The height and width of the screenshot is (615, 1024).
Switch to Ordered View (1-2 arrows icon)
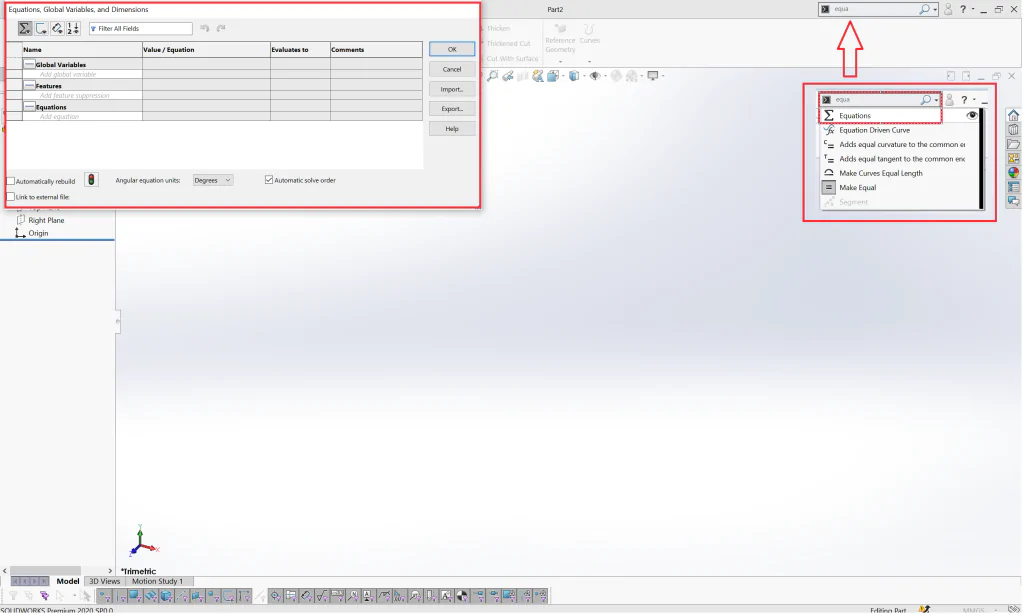point(73,28)
